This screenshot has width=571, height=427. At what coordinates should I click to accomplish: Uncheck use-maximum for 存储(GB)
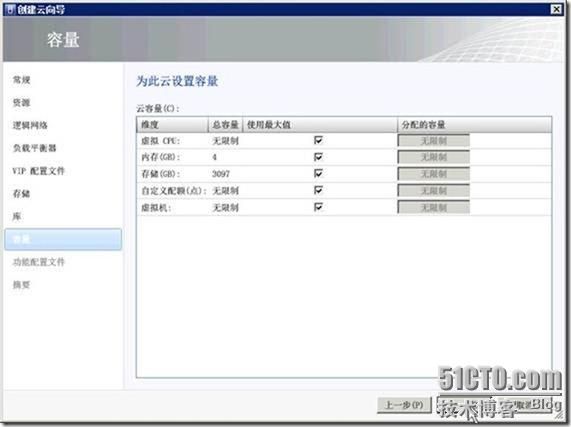318,173
